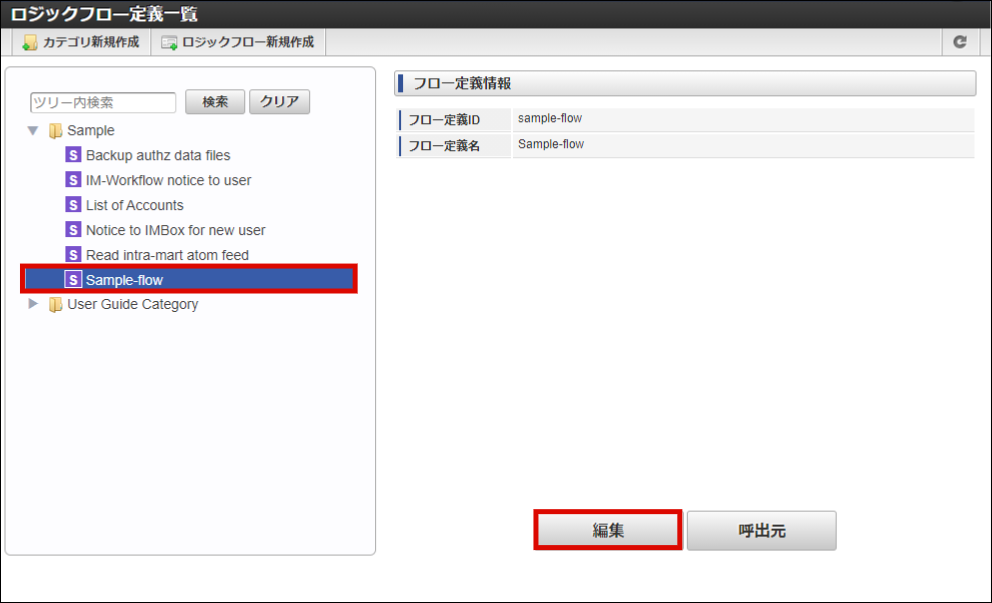Focus the ツリー内検索 search field

click(x=103, y=103)
